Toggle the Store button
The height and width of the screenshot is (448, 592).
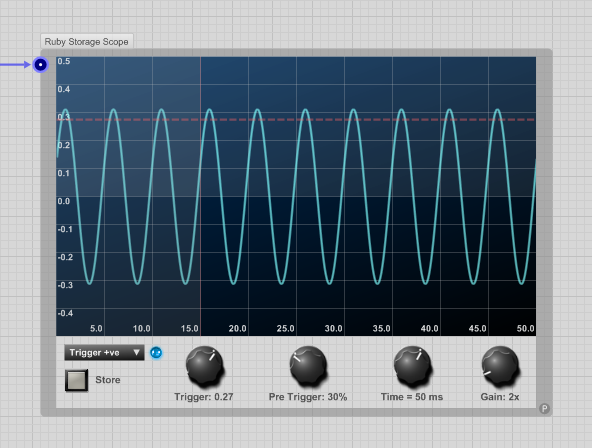77,380
